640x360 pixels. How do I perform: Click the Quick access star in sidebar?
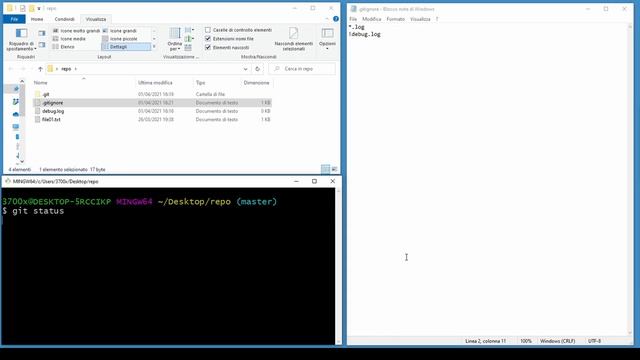coord(16,89)
